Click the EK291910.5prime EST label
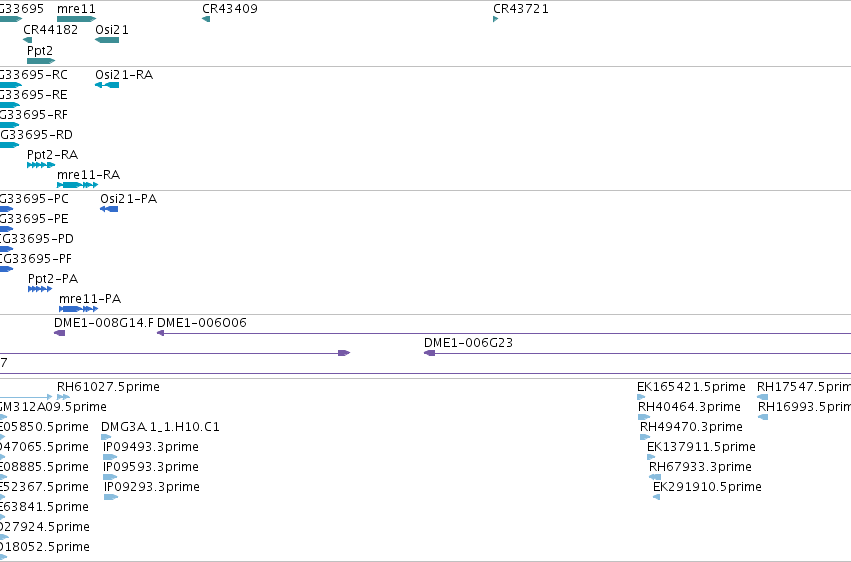851x562 pixels. (707, 487)
